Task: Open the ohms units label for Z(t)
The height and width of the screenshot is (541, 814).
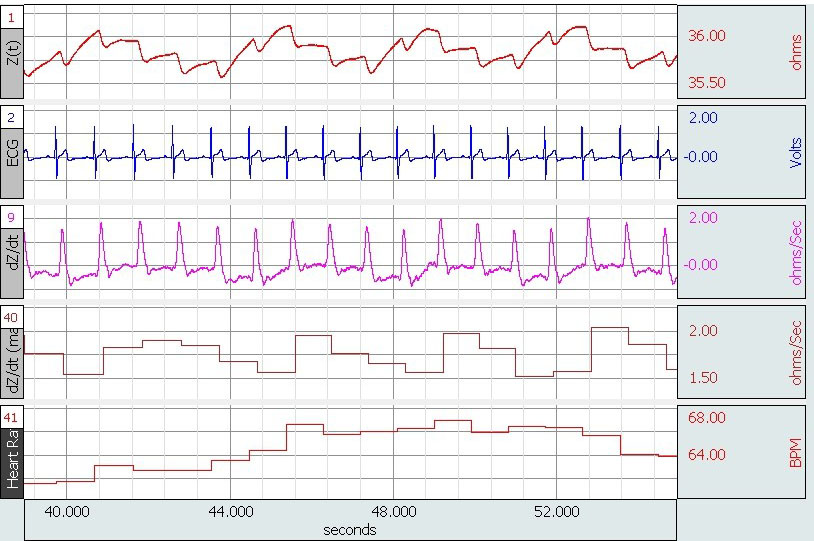Action: click(796, 52)
